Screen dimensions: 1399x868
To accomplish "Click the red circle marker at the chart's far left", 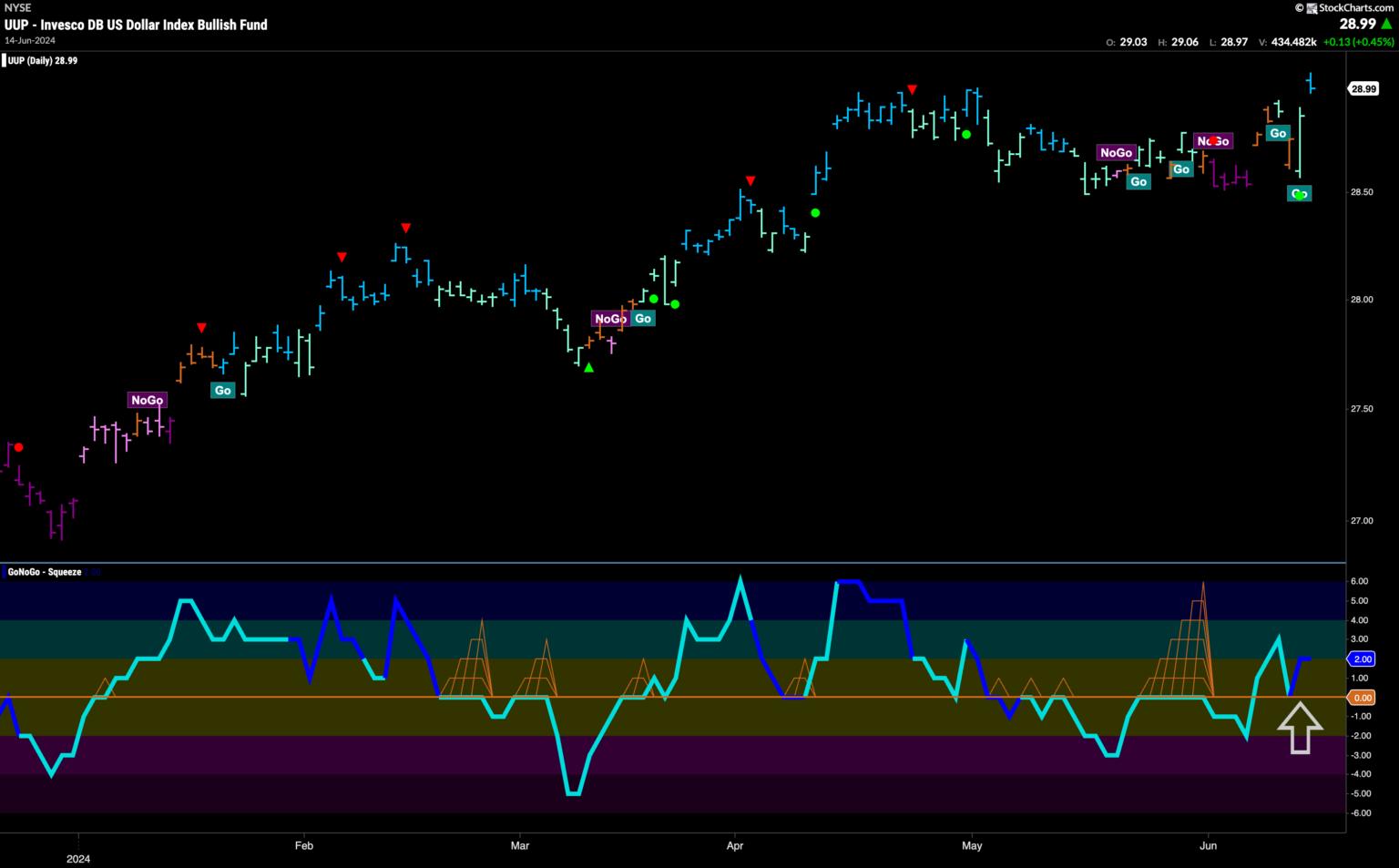I will click(18, 447).
